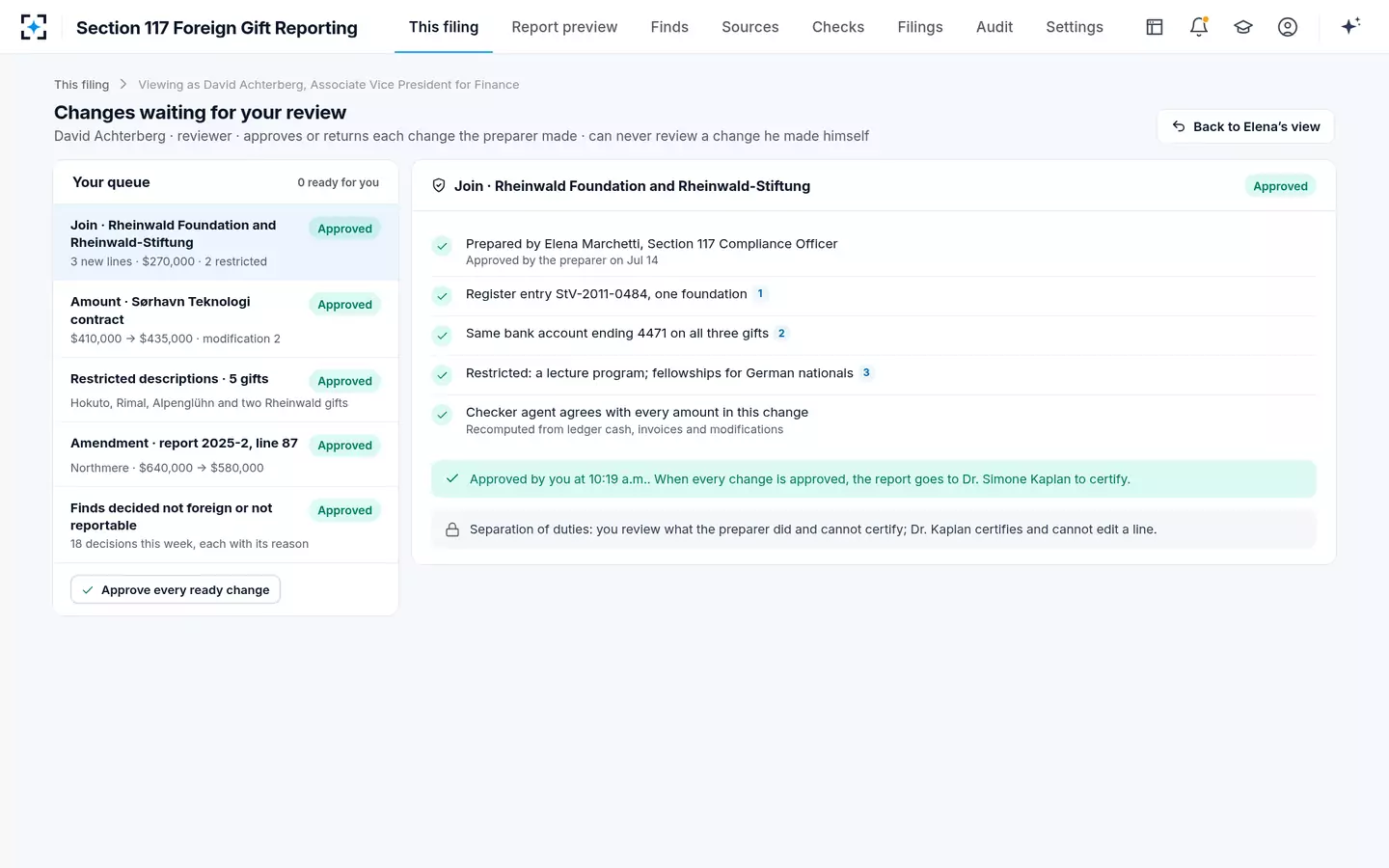The width and height of the screenshot is (1389, 868).
Task: Click the breadcrumb chevron after This filing
Action: pyautogui.click(x=123, y=85)
